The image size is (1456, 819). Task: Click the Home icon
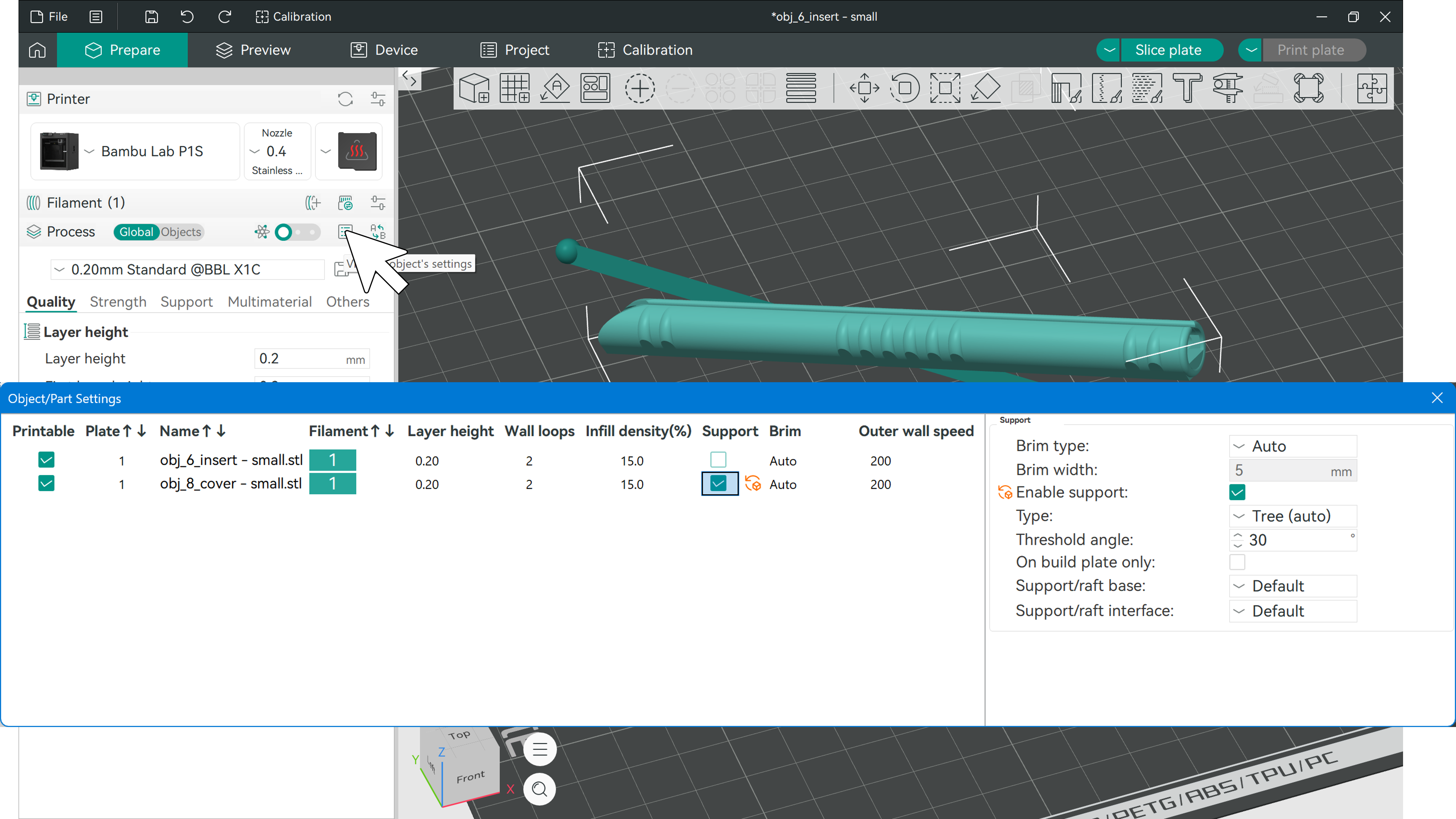[37, 50]
